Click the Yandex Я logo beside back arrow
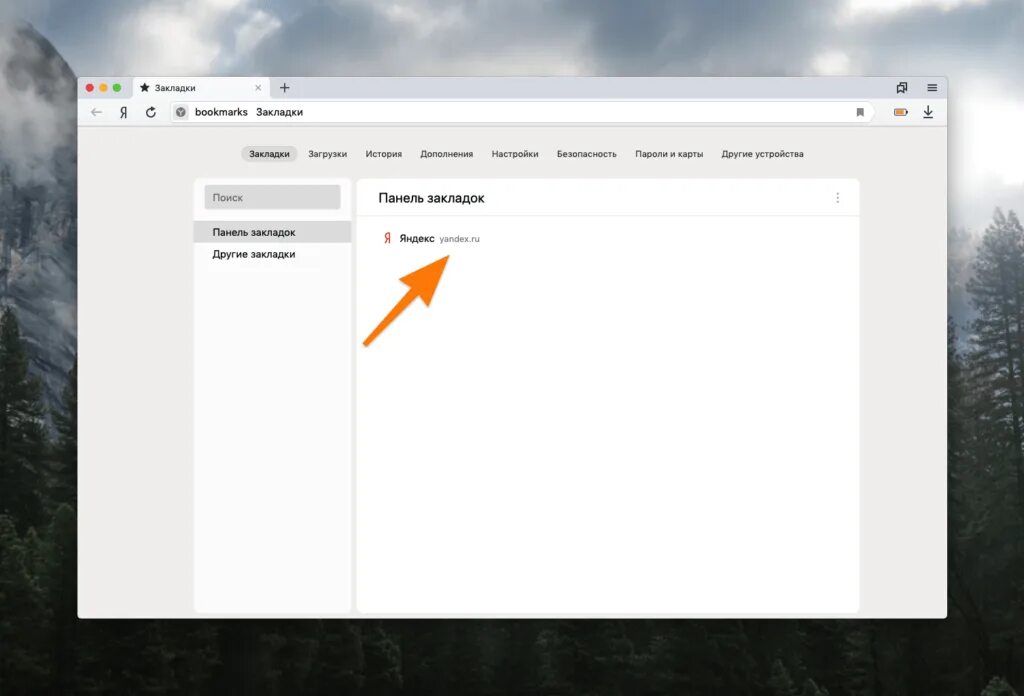Image resolution: width=1024 pixels, height=696 pixels. pos(122,112)
